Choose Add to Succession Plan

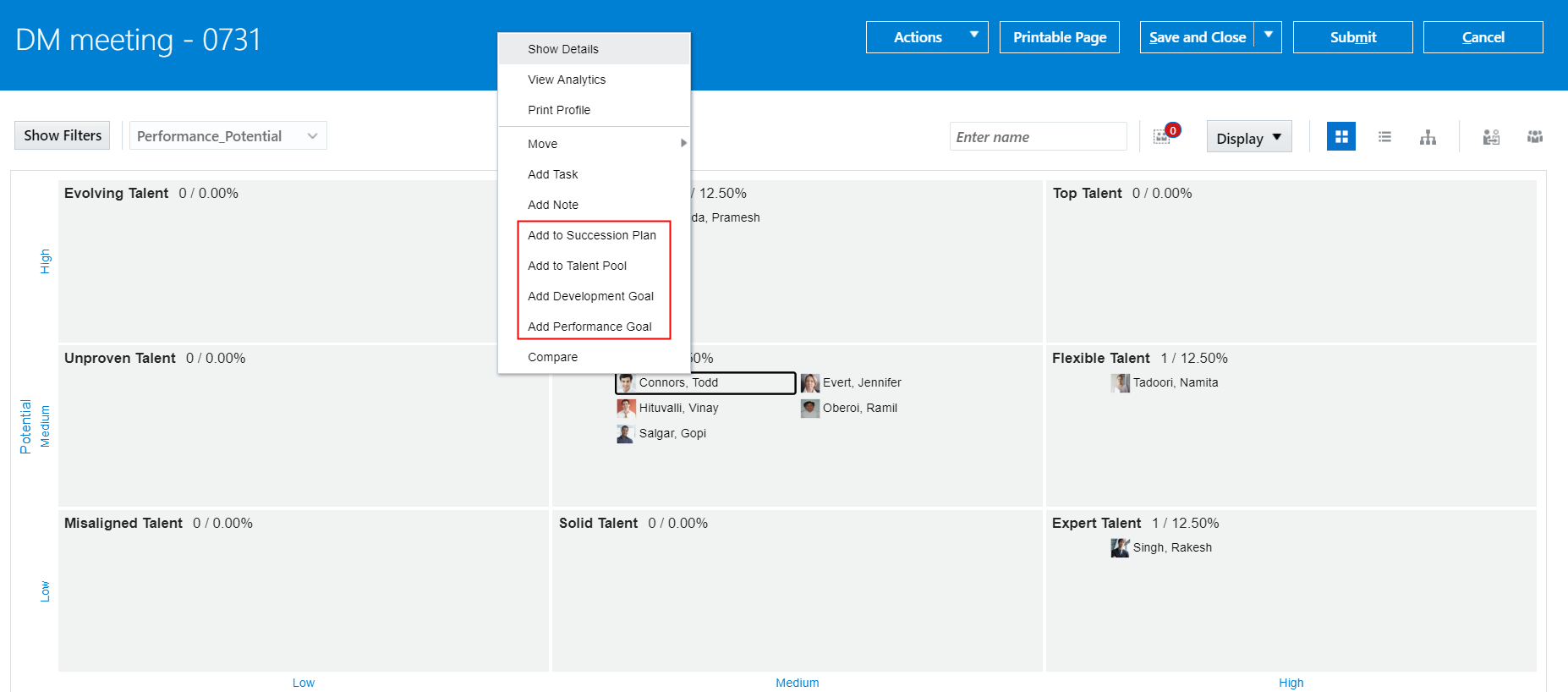click(x=594, y=235)
